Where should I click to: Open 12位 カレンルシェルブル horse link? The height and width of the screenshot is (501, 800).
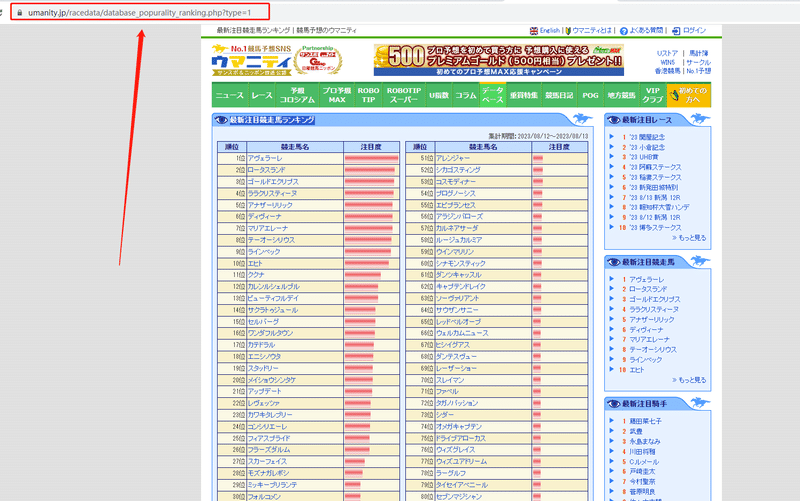coord(273,287)
